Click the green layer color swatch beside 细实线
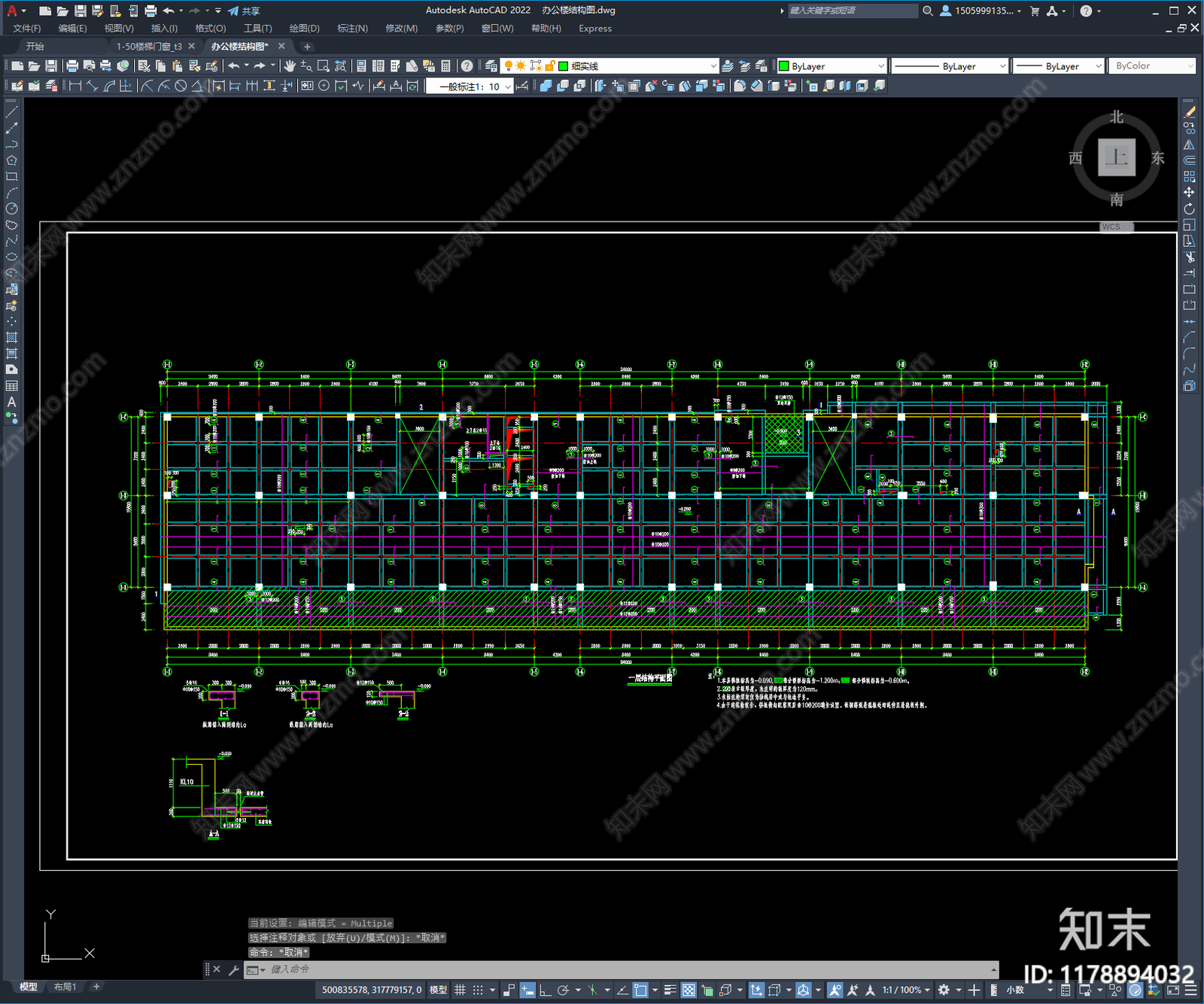The height and width of the screenshot is (1004, 1204). [563, 66]
